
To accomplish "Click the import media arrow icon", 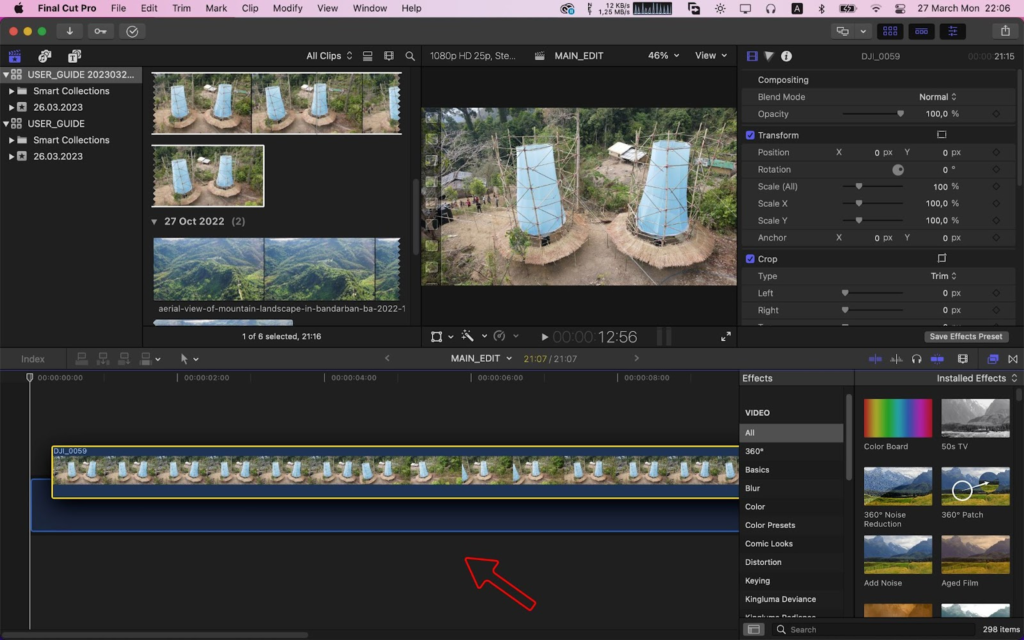I will (69, 31).
